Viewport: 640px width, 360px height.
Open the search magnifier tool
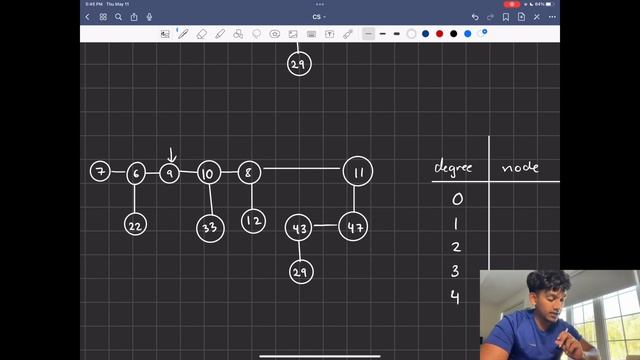(118, 17)
